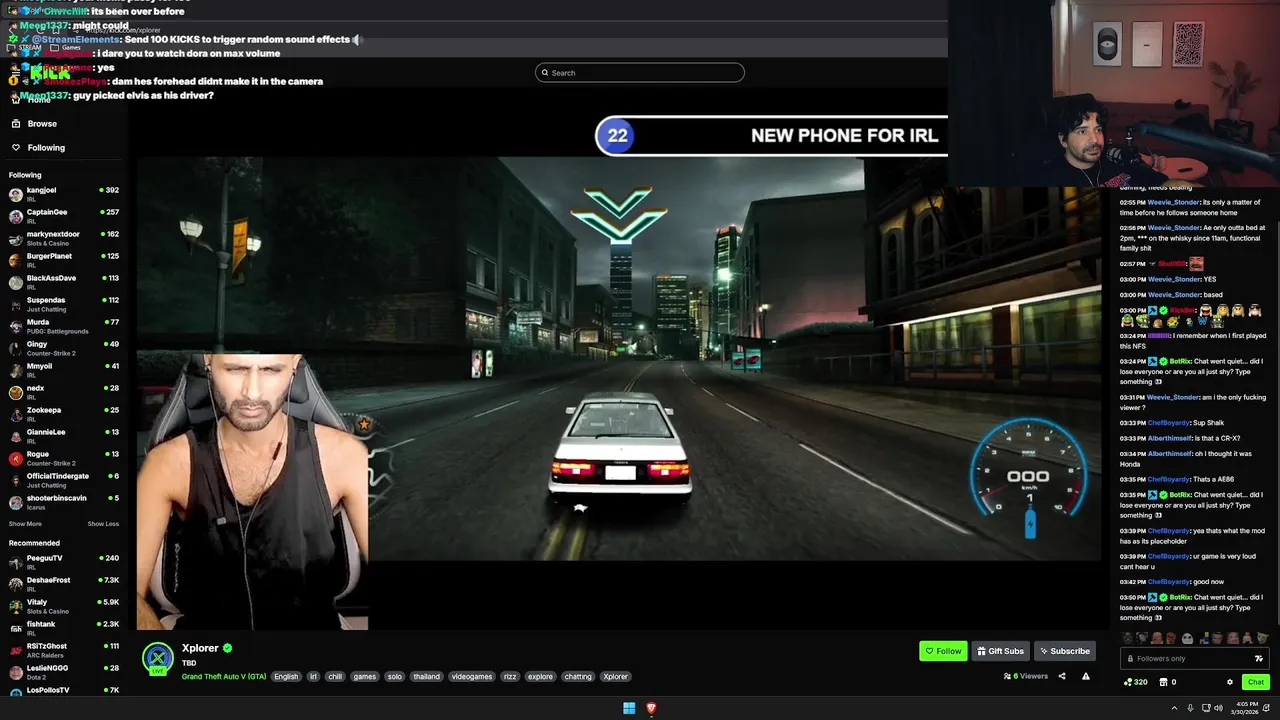This screenshot has width=1280, height=720.
Task: Click the Gift Subs button
Action: pyautogui.click(x=1000, y=651)
